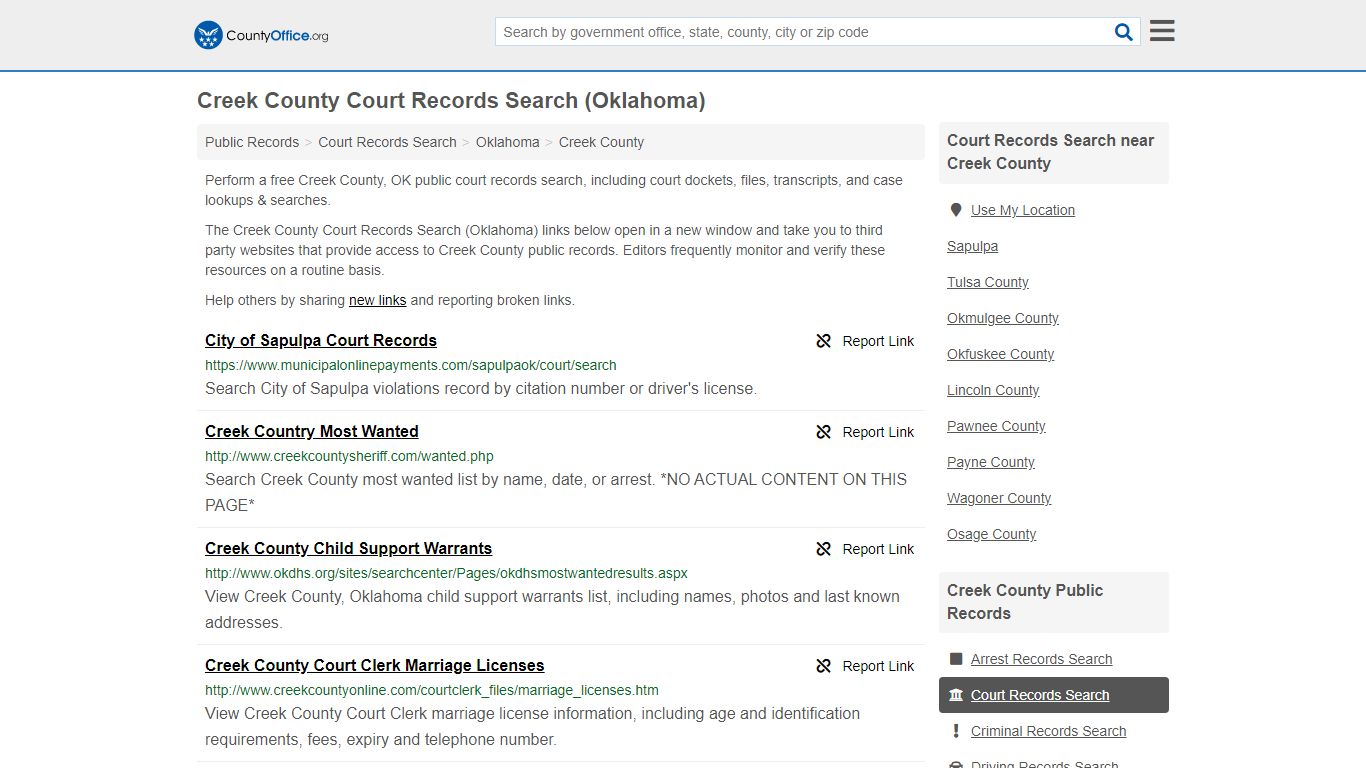The width and height of the screenshot is (1366, 768).
Task: Open Court Records Search breadcrumb
Action: tap(387, 142)
